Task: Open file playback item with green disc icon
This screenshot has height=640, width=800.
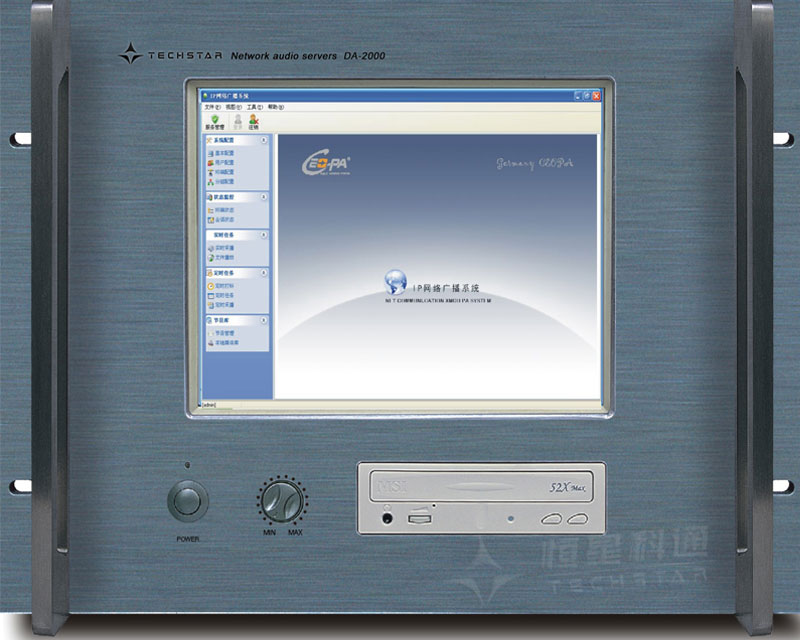Action: click(222, 257)
